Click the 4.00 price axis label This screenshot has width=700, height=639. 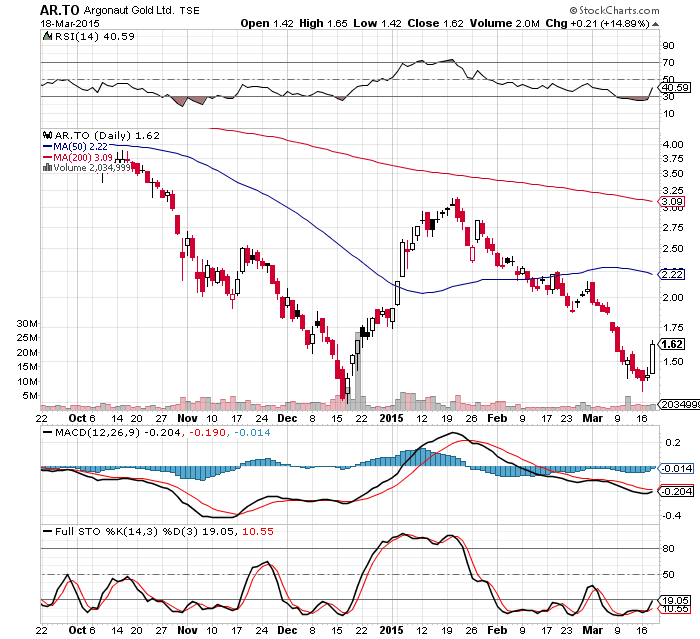pos(673,145)
